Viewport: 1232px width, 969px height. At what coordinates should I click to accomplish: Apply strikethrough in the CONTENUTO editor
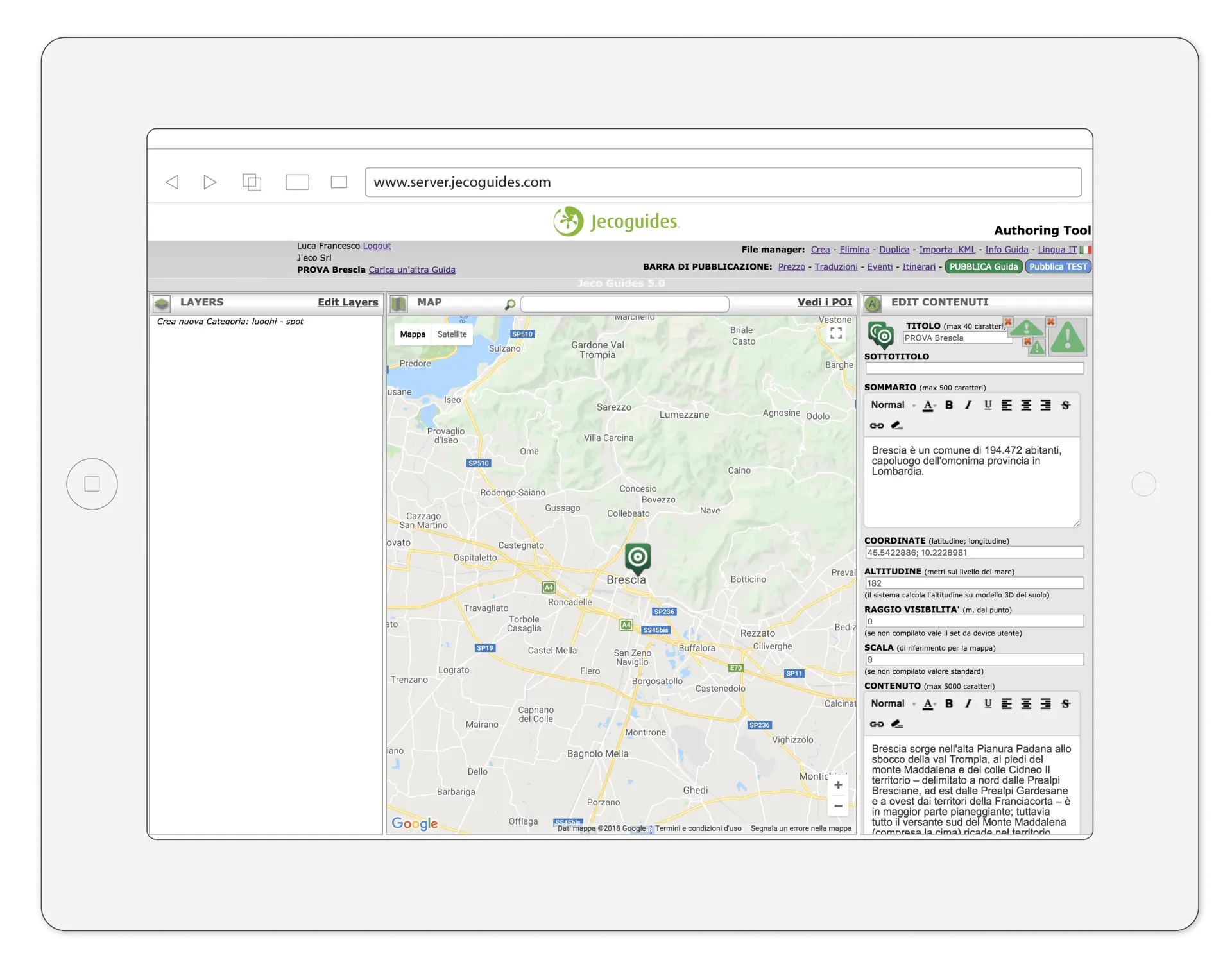point(1065,703)
